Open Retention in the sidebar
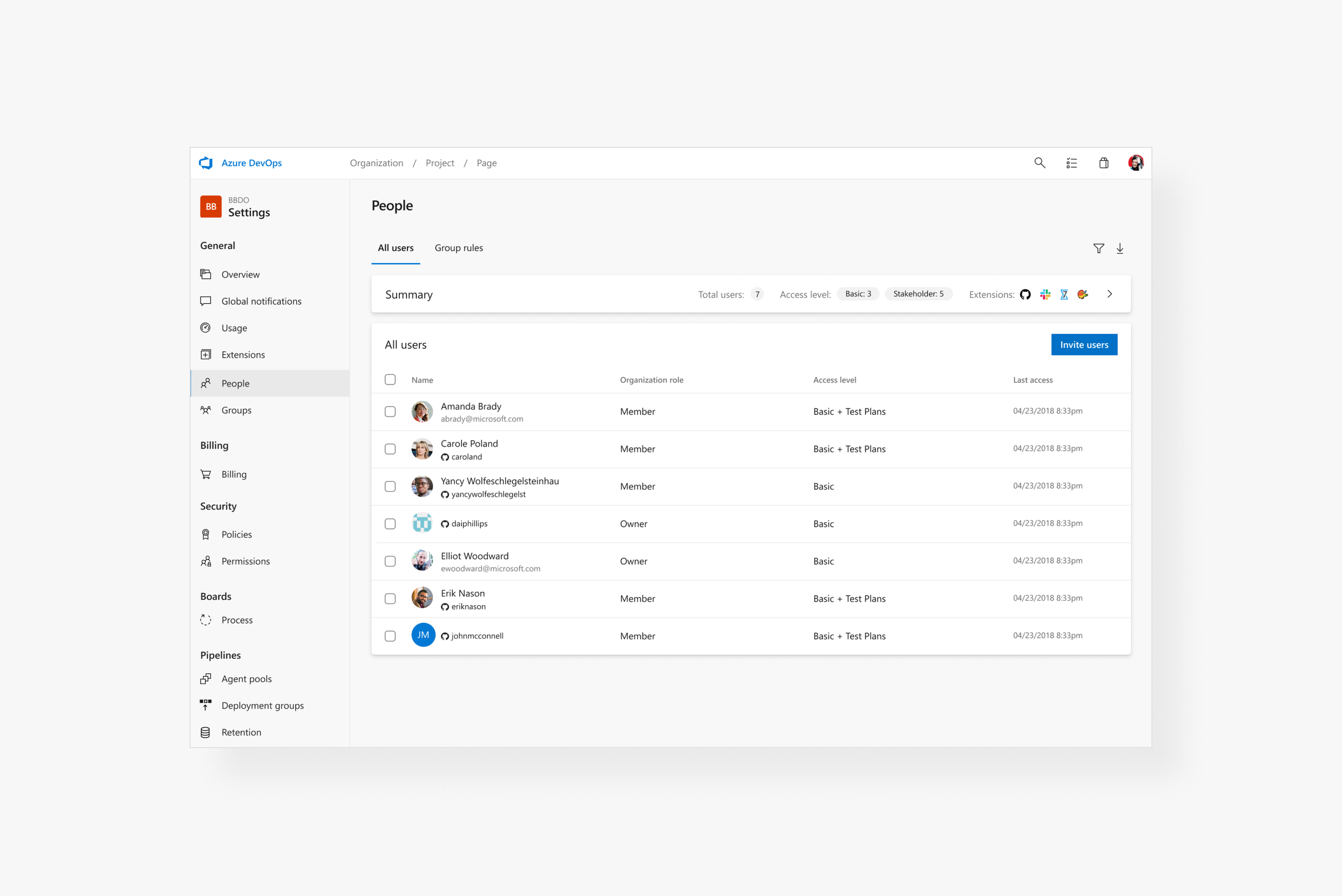Screen dimensions: 1342x896 (270, 732)
